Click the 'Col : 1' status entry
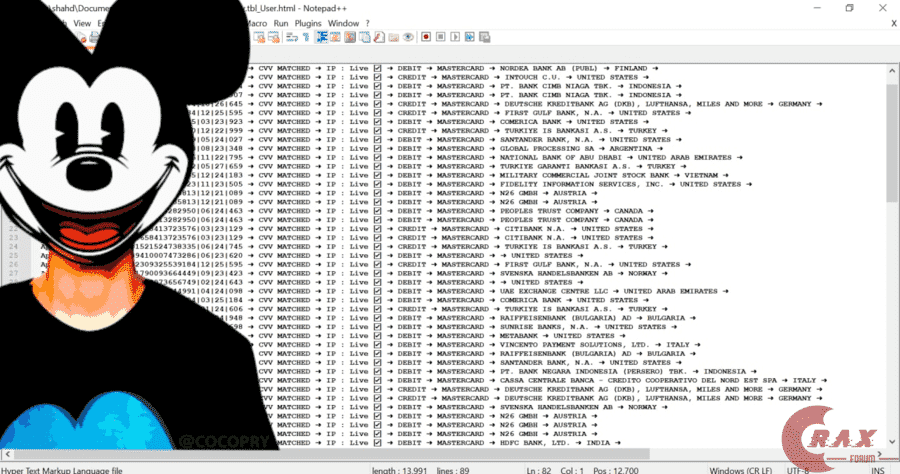The height and width of the screenshot is (474, 900). click(571, 471)
